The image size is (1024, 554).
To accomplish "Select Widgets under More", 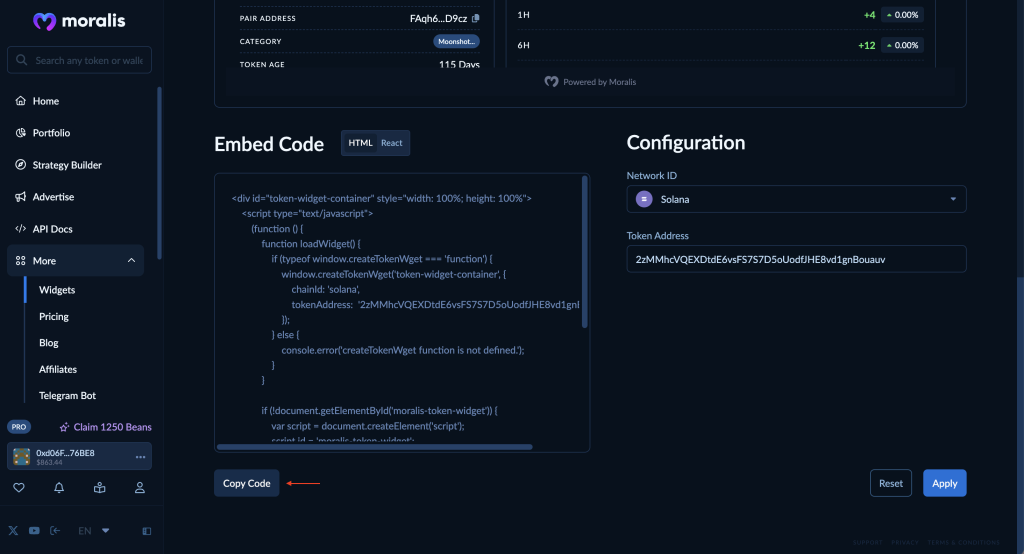I will (57, 289).
